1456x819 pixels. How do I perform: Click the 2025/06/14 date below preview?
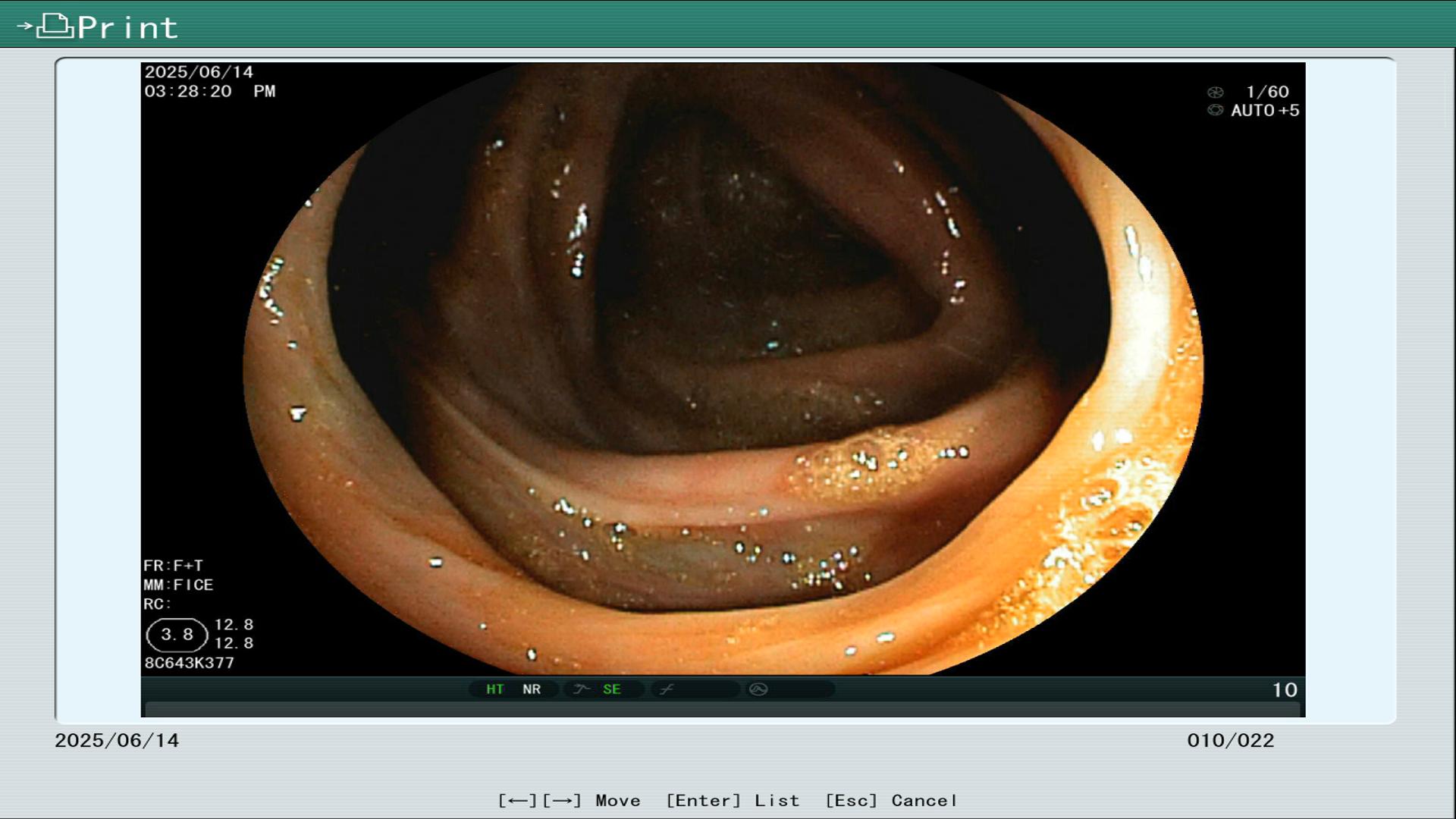(x=117, y=741)
